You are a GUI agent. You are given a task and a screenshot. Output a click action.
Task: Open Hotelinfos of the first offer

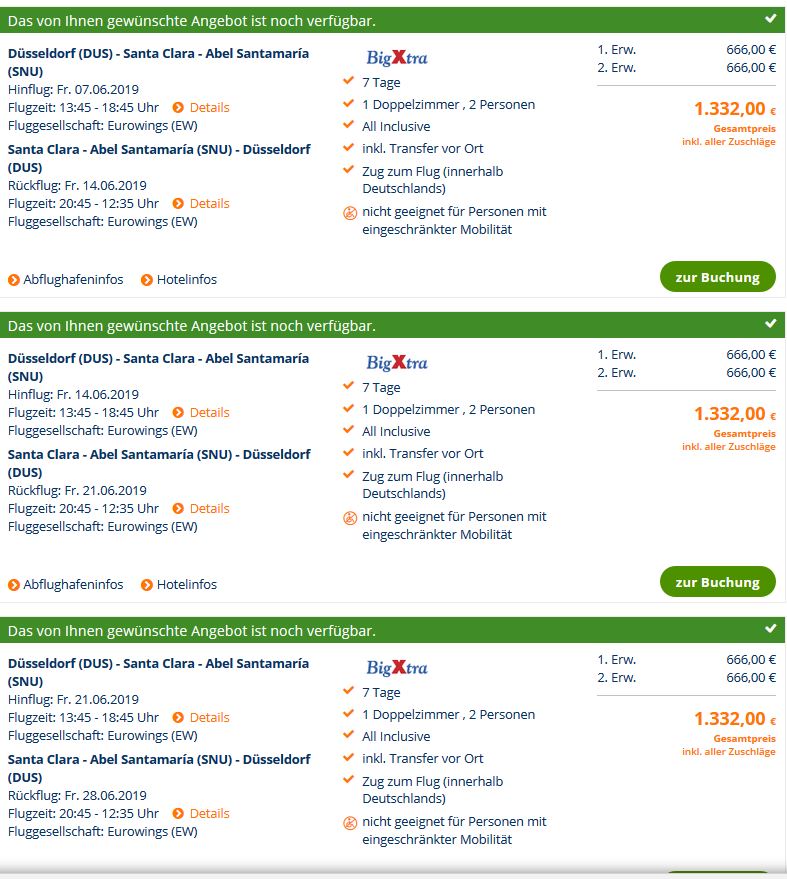point(179,280)
